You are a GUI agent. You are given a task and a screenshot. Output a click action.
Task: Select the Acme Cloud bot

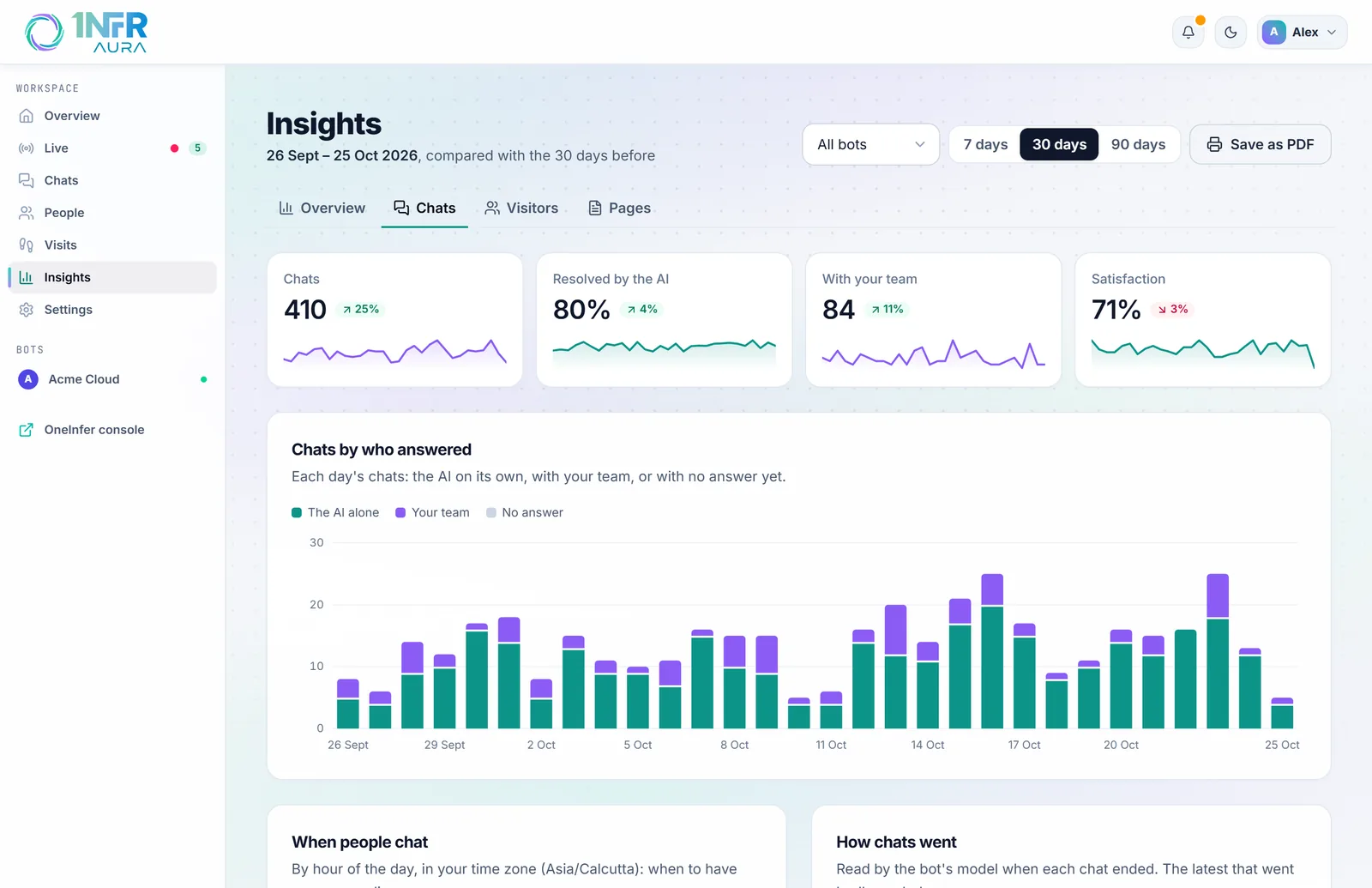point(112,379)
